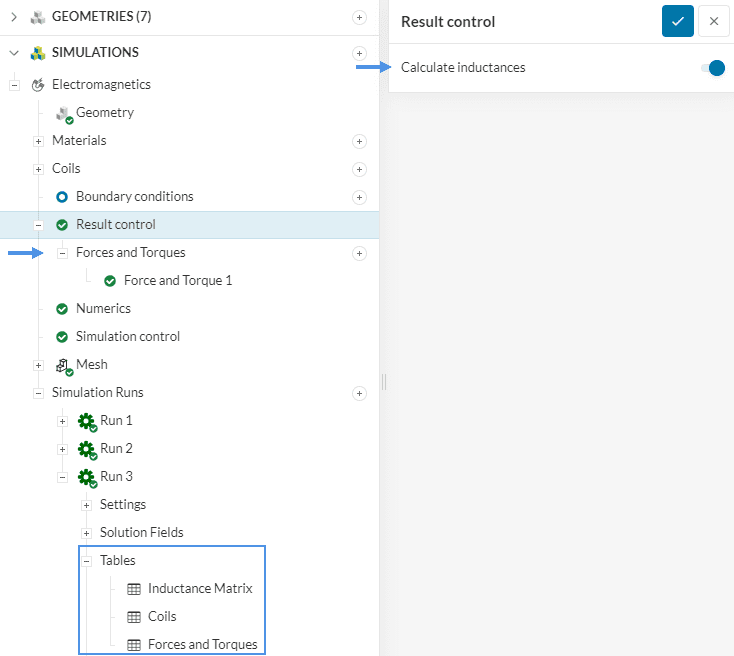The height and width of the screenshot is (656, 734).
Task: Select Numerics in the simulation tree
Action: [x=103, y=309]
